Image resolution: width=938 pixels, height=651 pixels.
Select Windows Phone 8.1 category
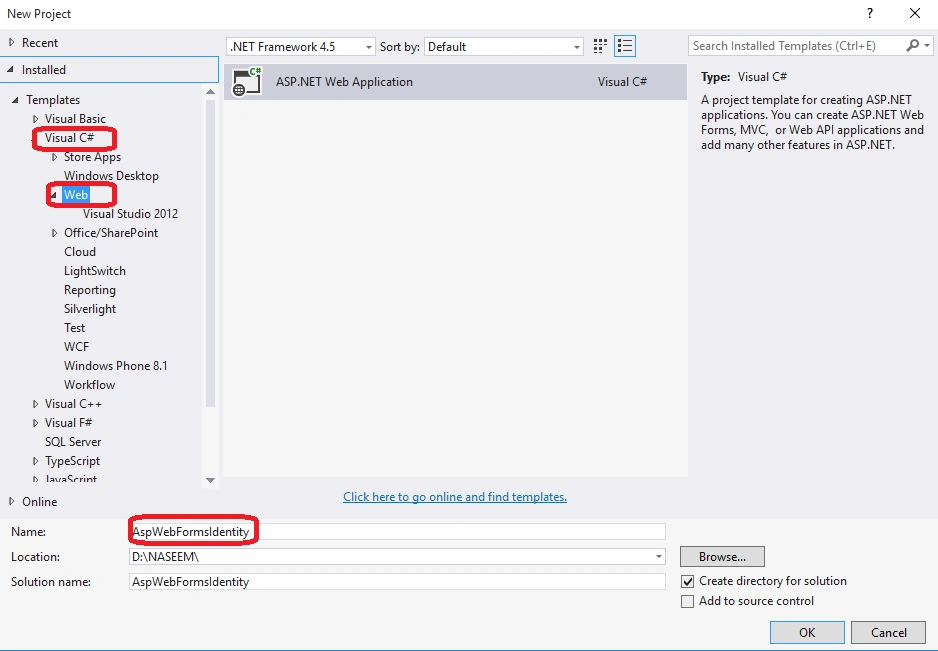coord(115,366)
